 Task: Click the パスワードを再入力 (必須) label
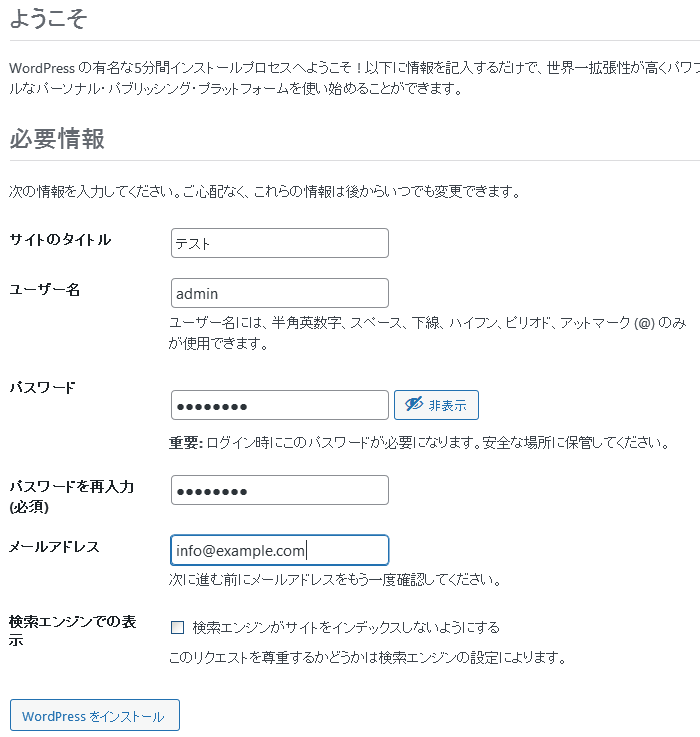pos(72,496)
